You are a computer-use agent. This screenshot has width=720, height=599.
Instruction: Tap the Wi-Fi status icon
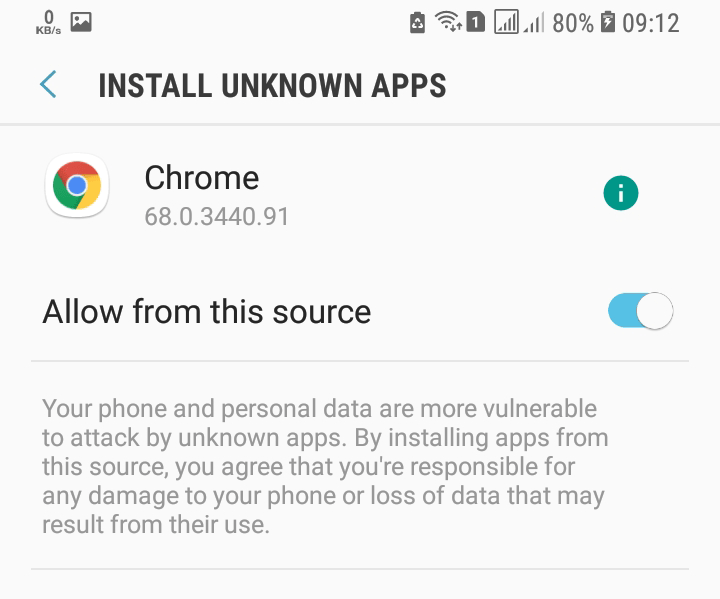coord(448,22)
